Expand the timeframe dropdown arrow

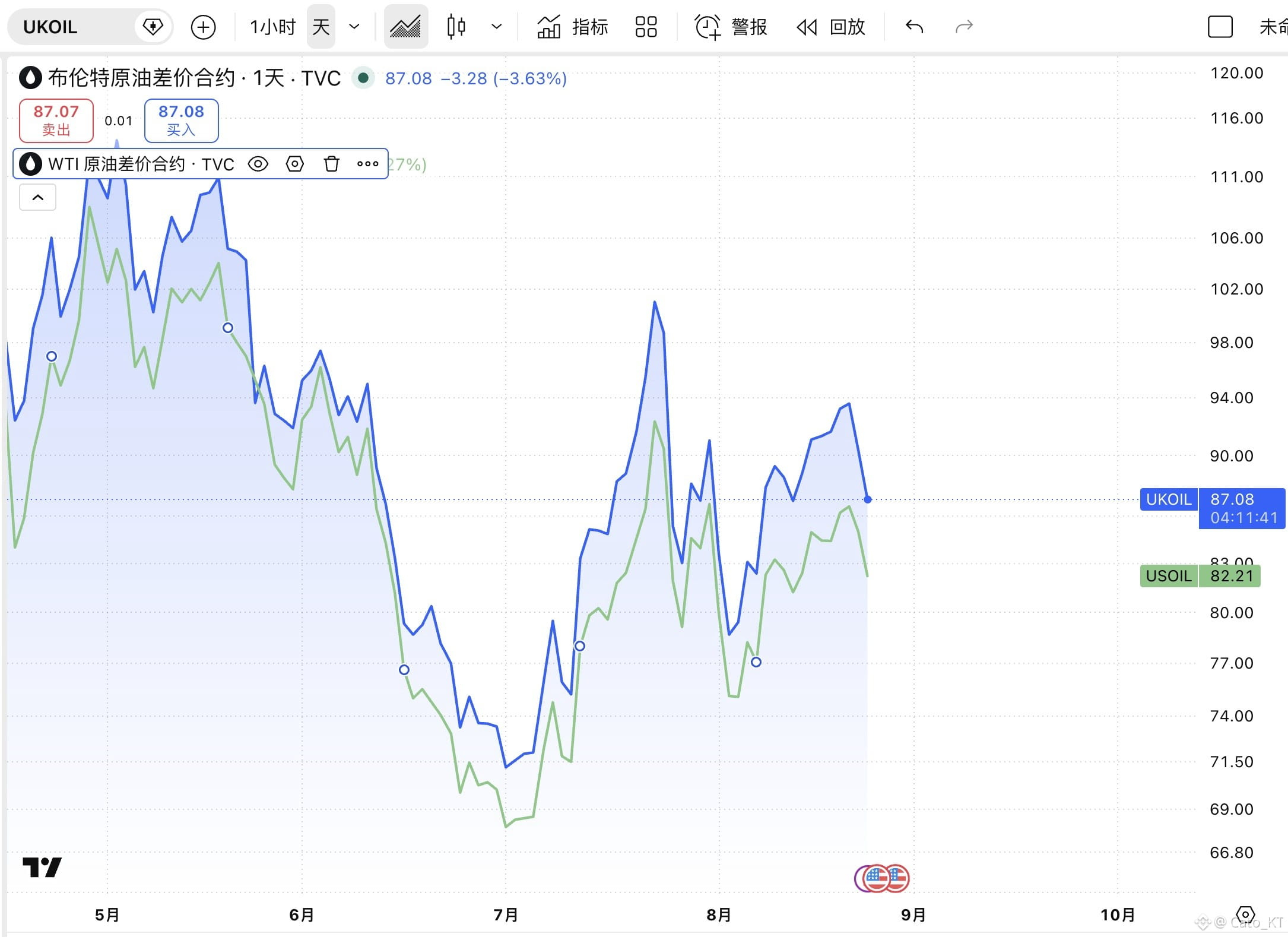click(x=354, y=27)
